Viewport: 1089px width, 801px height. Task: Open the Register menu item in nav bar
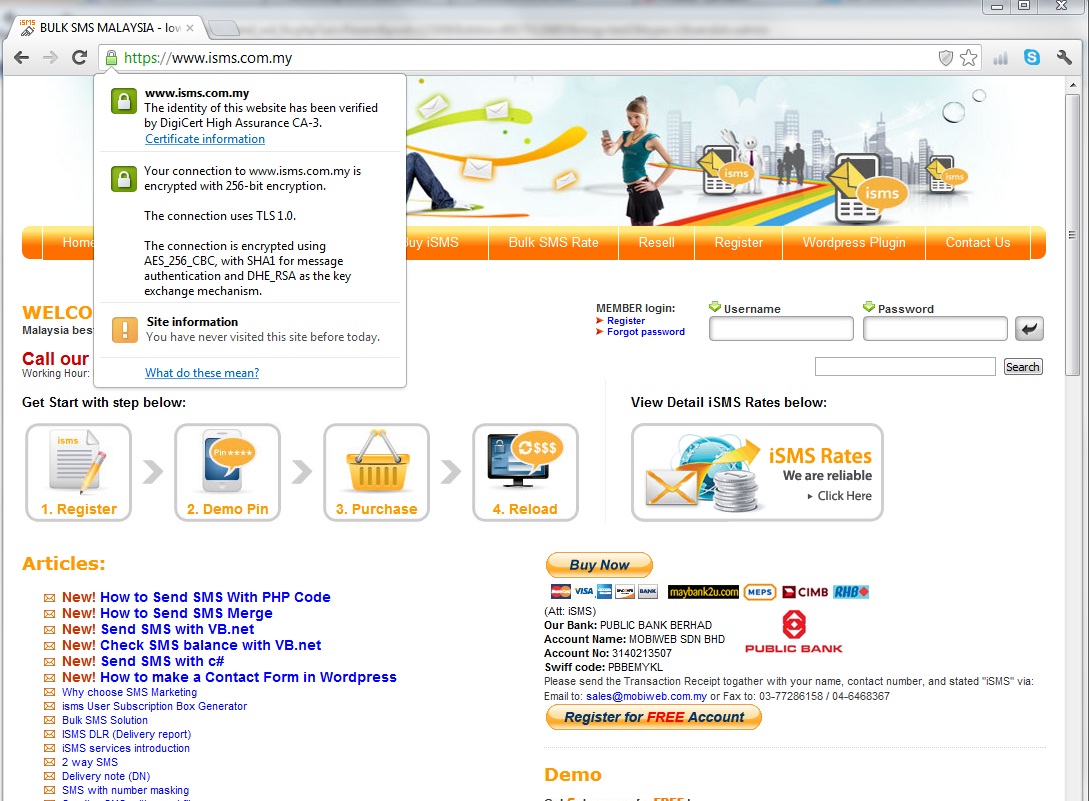(x=739, y=242)
